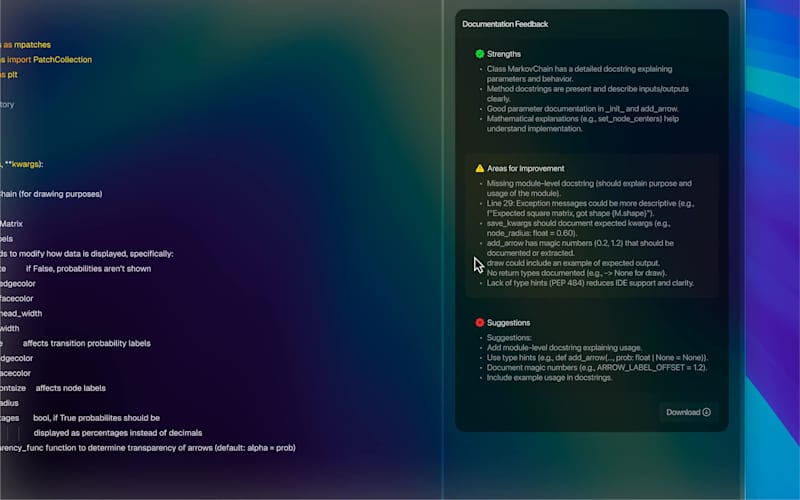Screen dimensions: 800x500
Task: Click the Download button
Action: (688, 412)
